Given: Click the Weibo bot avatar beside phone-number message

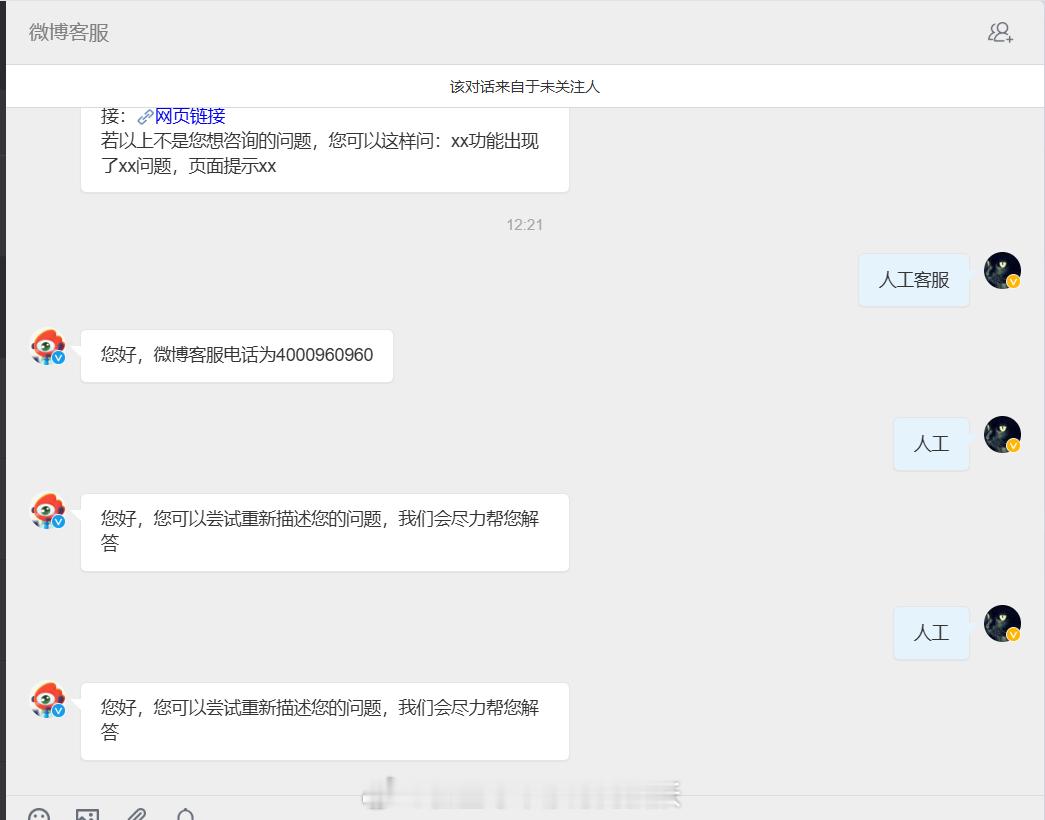Looking at the screenshot, I should coord(48,347).
